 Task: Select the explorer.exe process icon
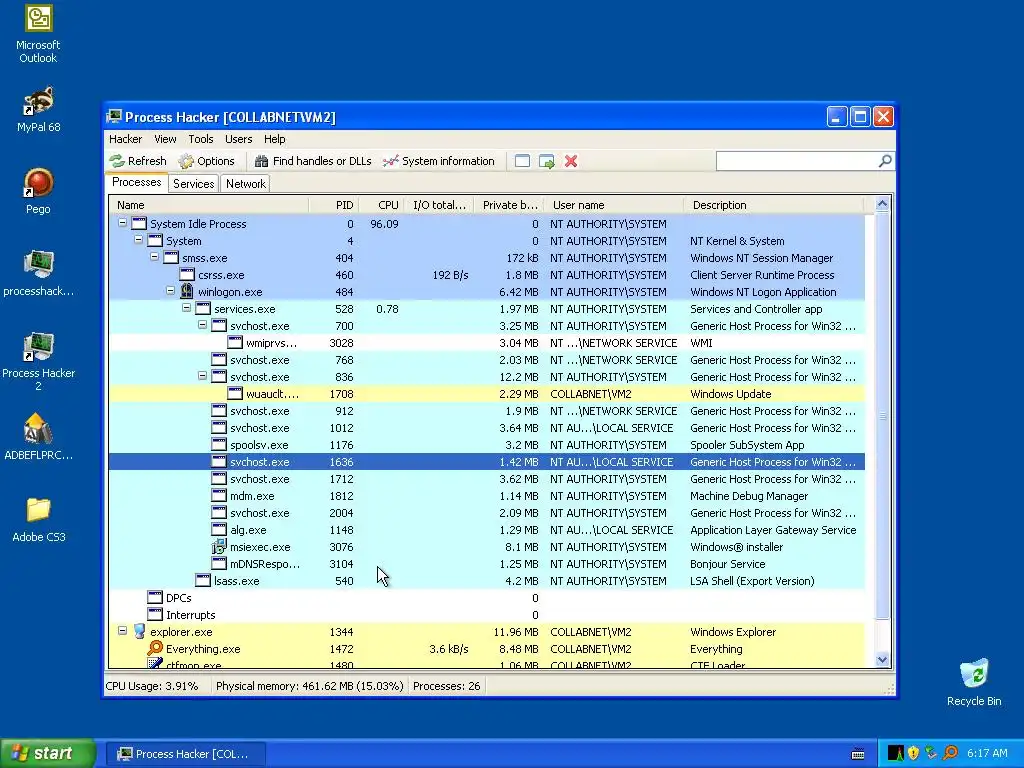click(x=139, y=632)
